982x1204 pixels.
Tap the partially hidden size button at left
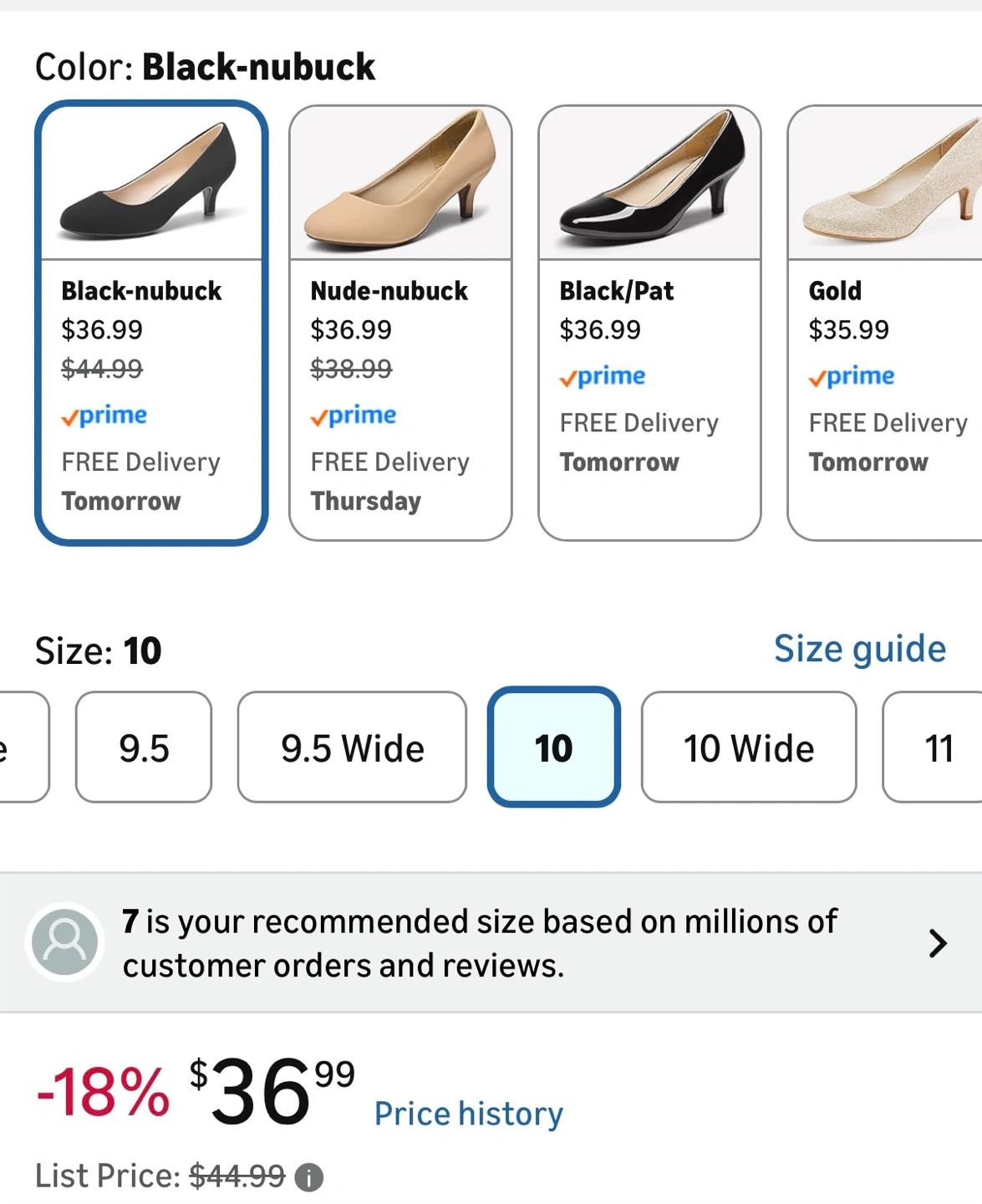[21, 747]
